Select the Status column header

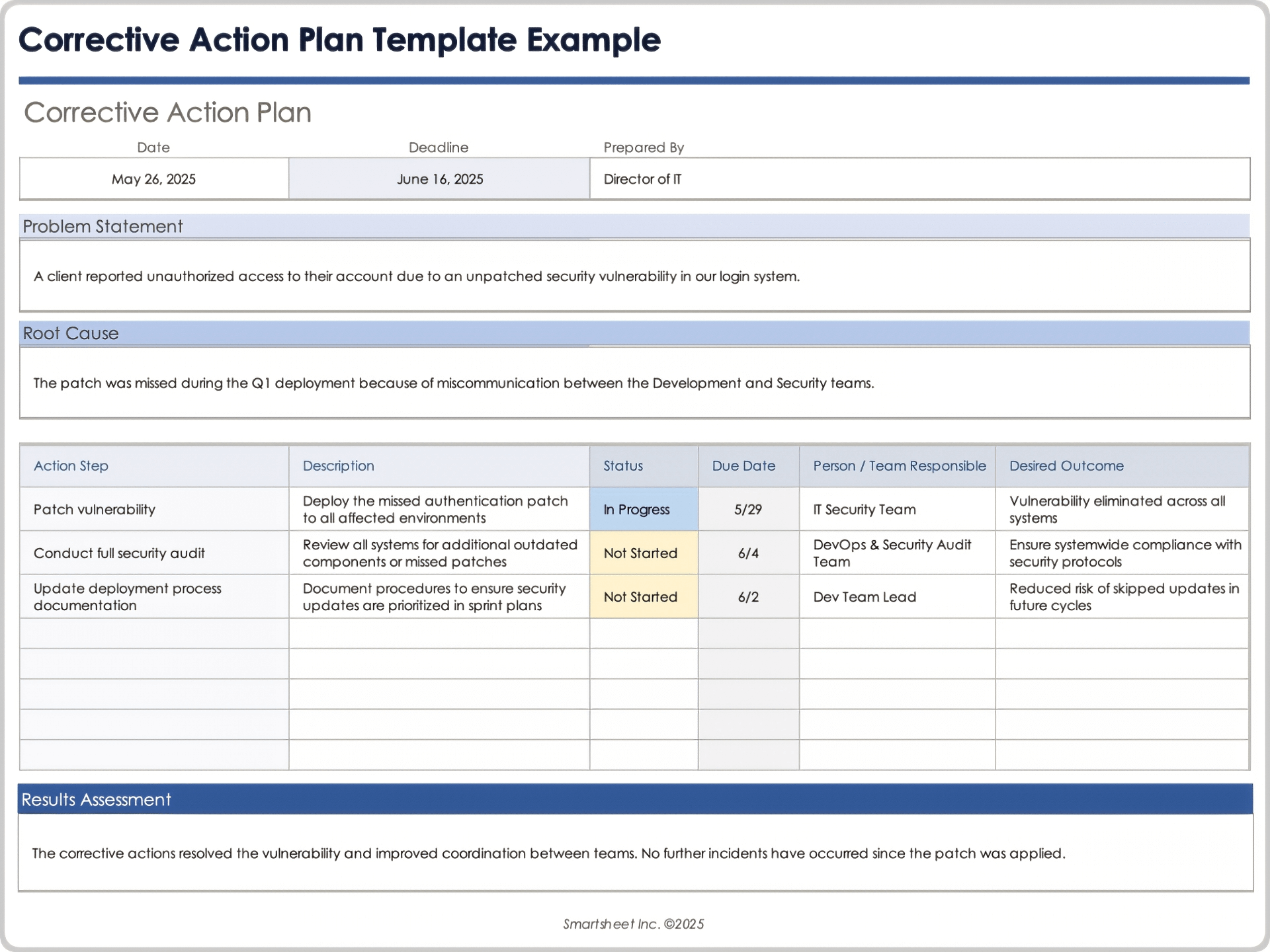(x=622, y=466)
